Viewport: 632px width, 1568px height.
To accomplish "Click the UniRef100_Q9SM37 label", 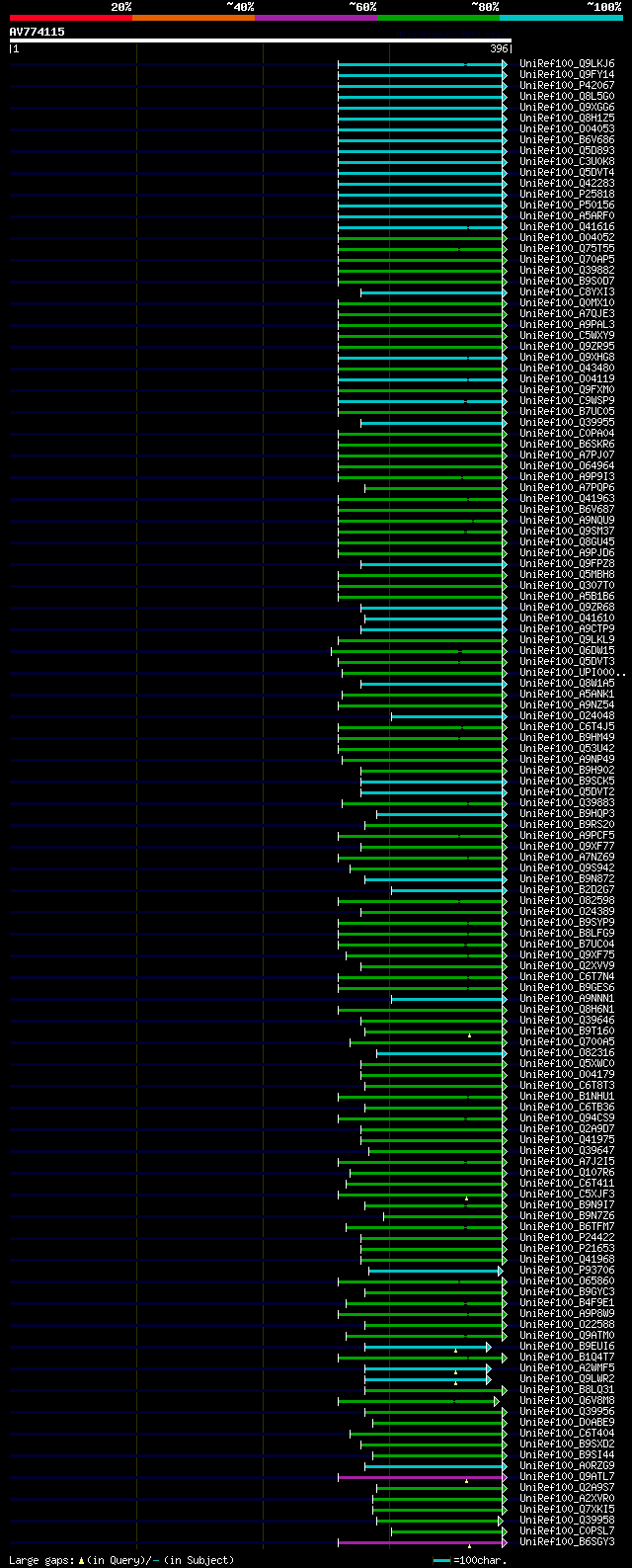I will pyautogui.click(x=567, y=531).
